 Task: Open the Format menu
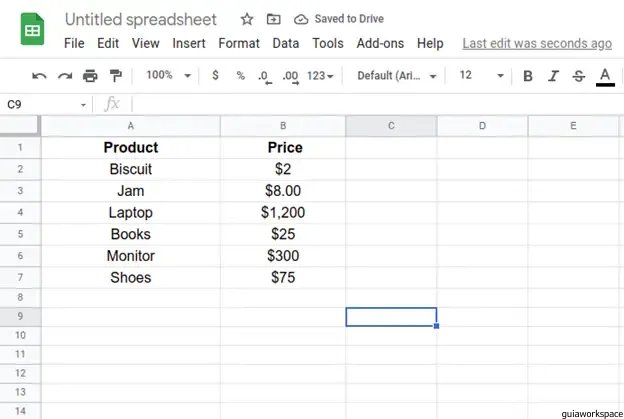pyautogui.click(x=239, y=43)
